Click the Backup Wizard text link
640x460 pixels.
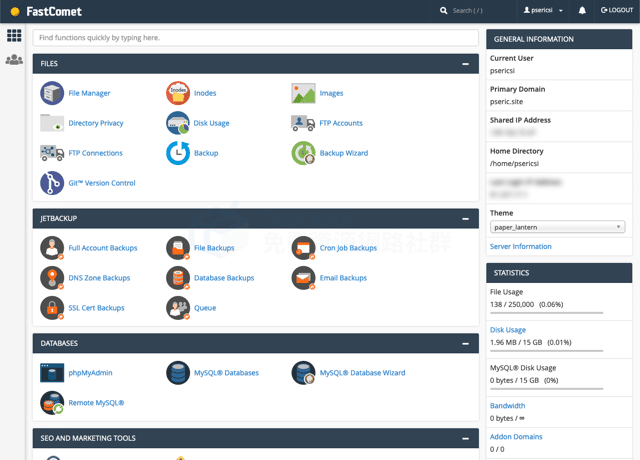(x=344, y=153)
